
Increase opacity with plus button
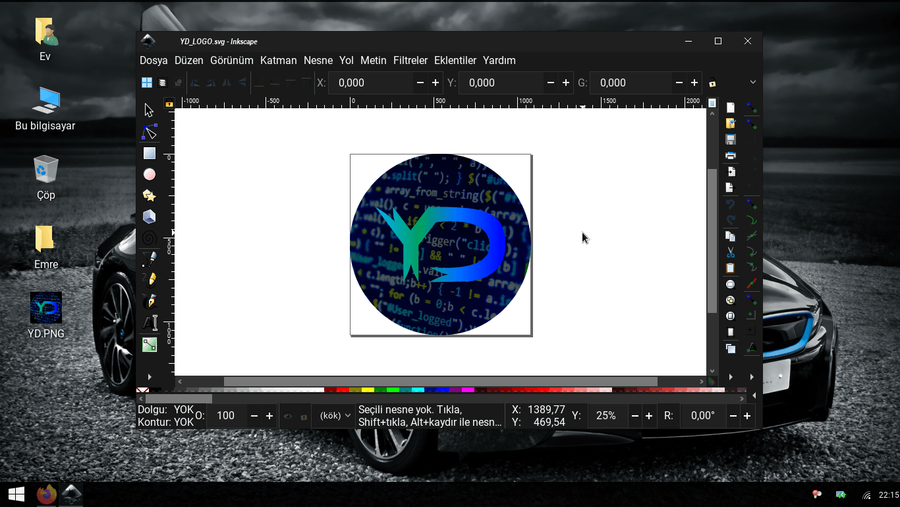[269, 416]
